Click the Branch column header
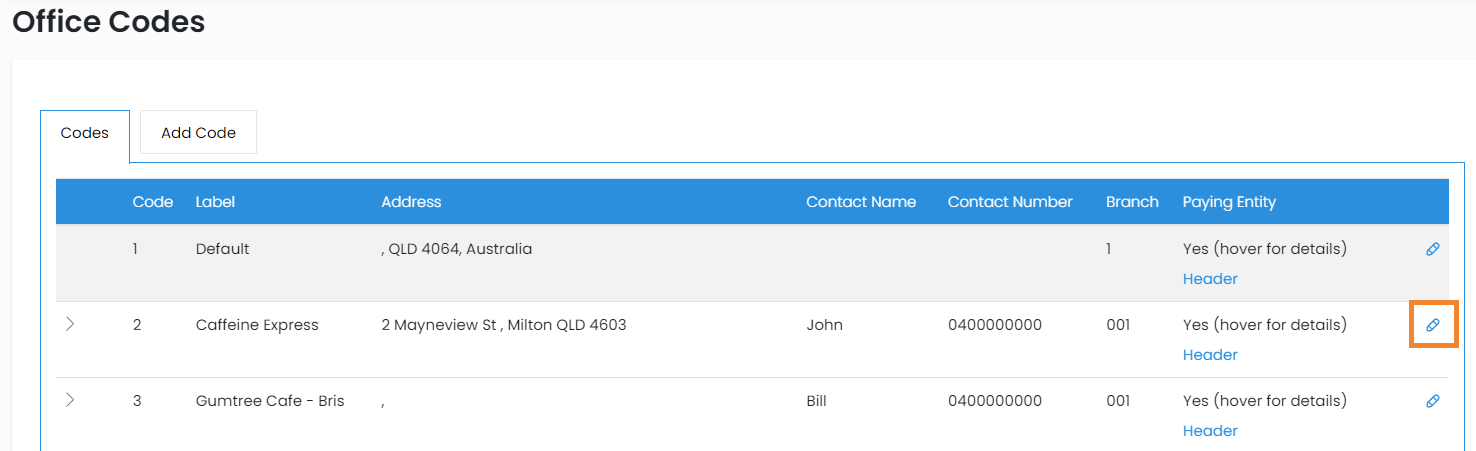 (x=1132, y=202)
